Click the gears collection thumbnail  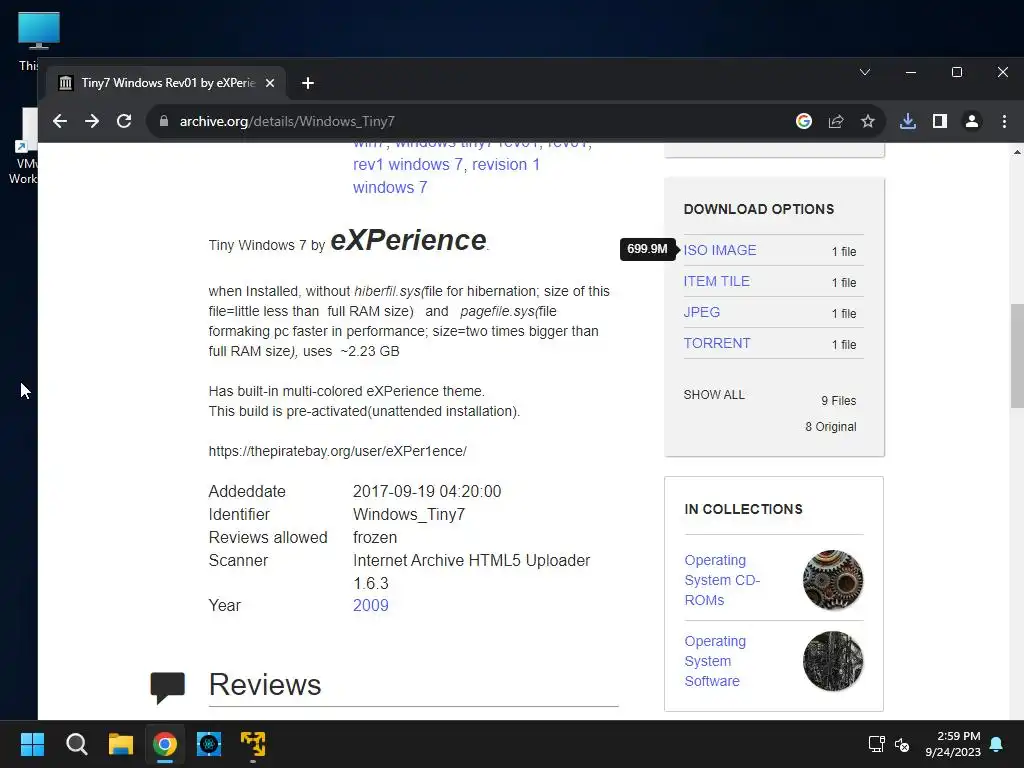(833, 580)
